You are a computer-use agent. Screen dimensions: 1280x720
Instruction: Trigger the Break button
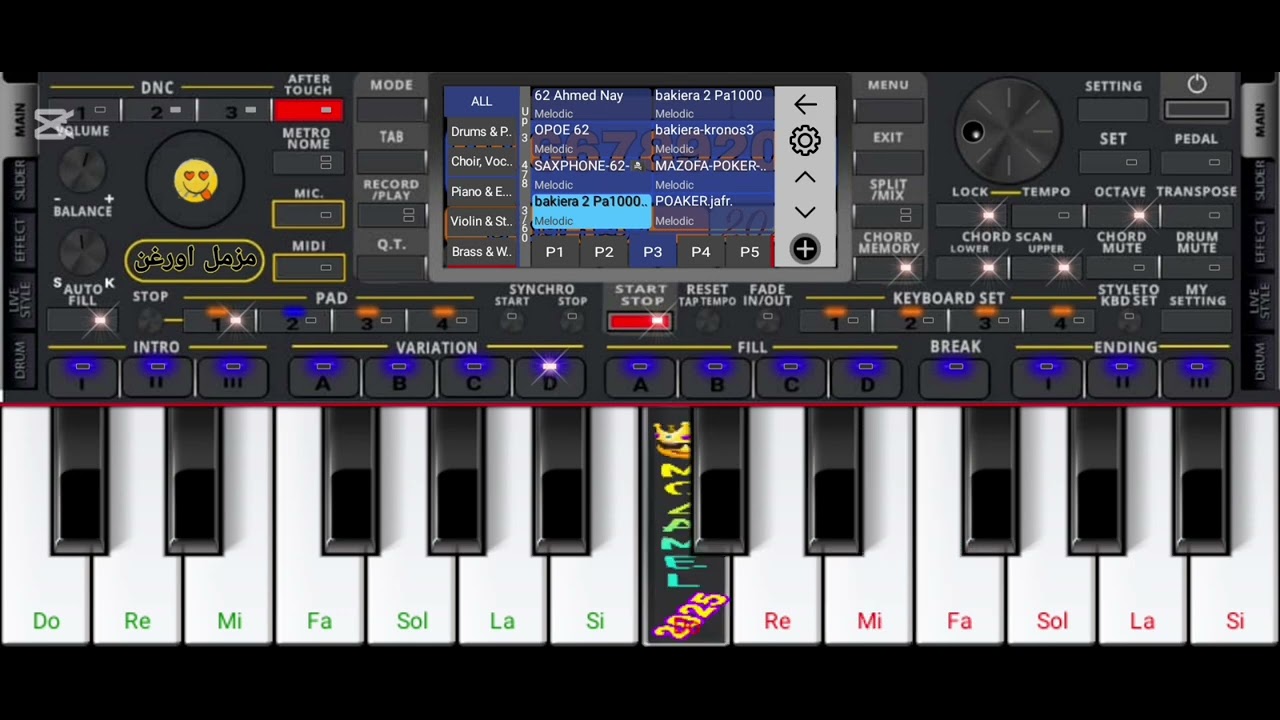[955, 376]
